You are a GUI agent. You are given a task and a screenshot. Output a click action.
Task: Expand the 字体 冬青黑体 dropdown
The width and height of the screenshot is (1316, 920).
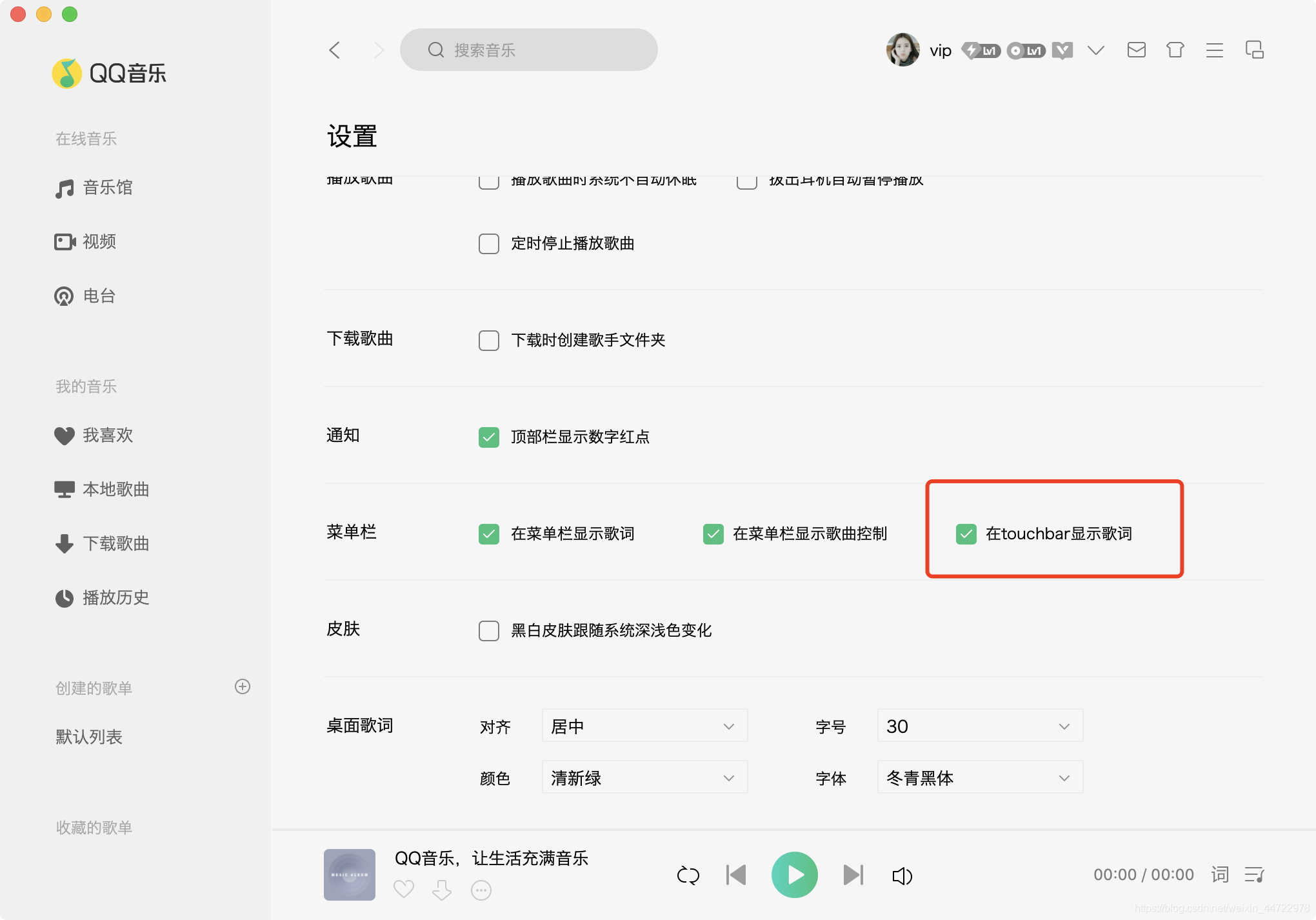point(979,777)
